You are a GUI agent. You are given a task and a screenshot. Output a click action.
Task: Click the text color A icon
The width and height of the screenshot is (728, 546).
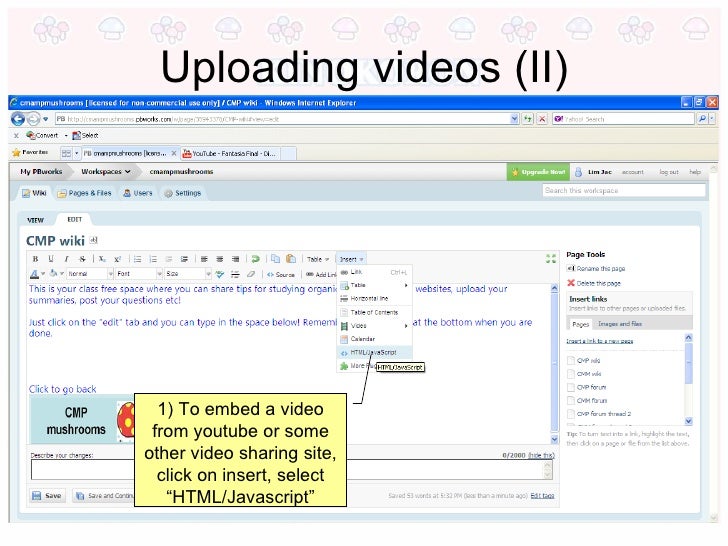34,274
